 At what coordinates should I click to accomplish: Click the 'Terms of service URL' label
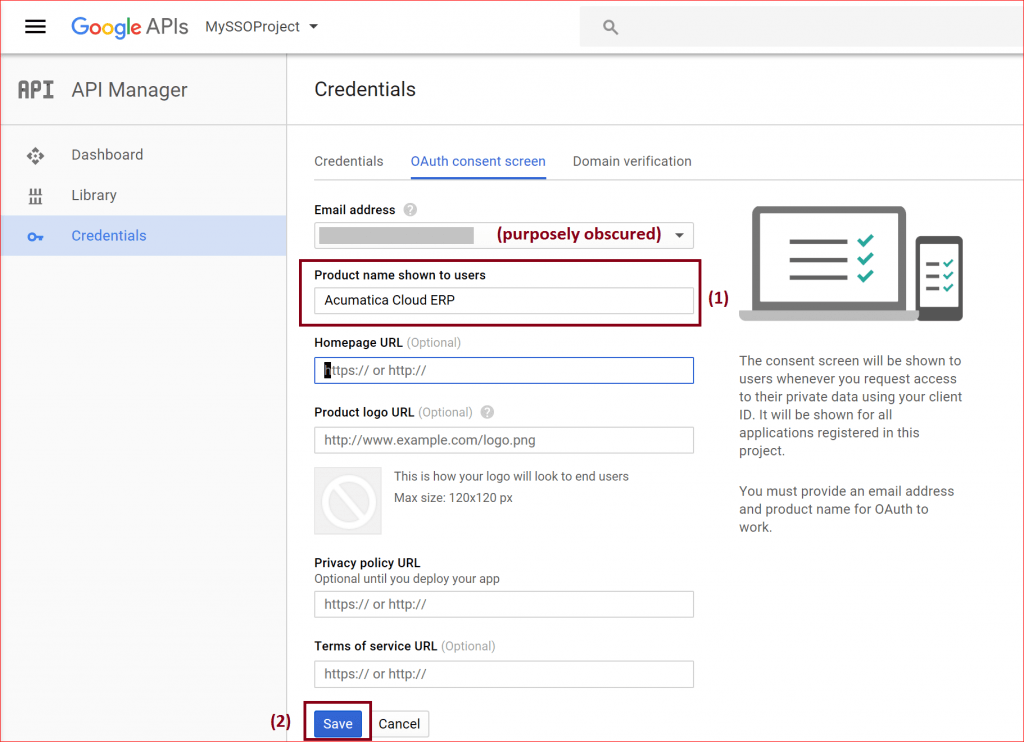pos(376,646)
